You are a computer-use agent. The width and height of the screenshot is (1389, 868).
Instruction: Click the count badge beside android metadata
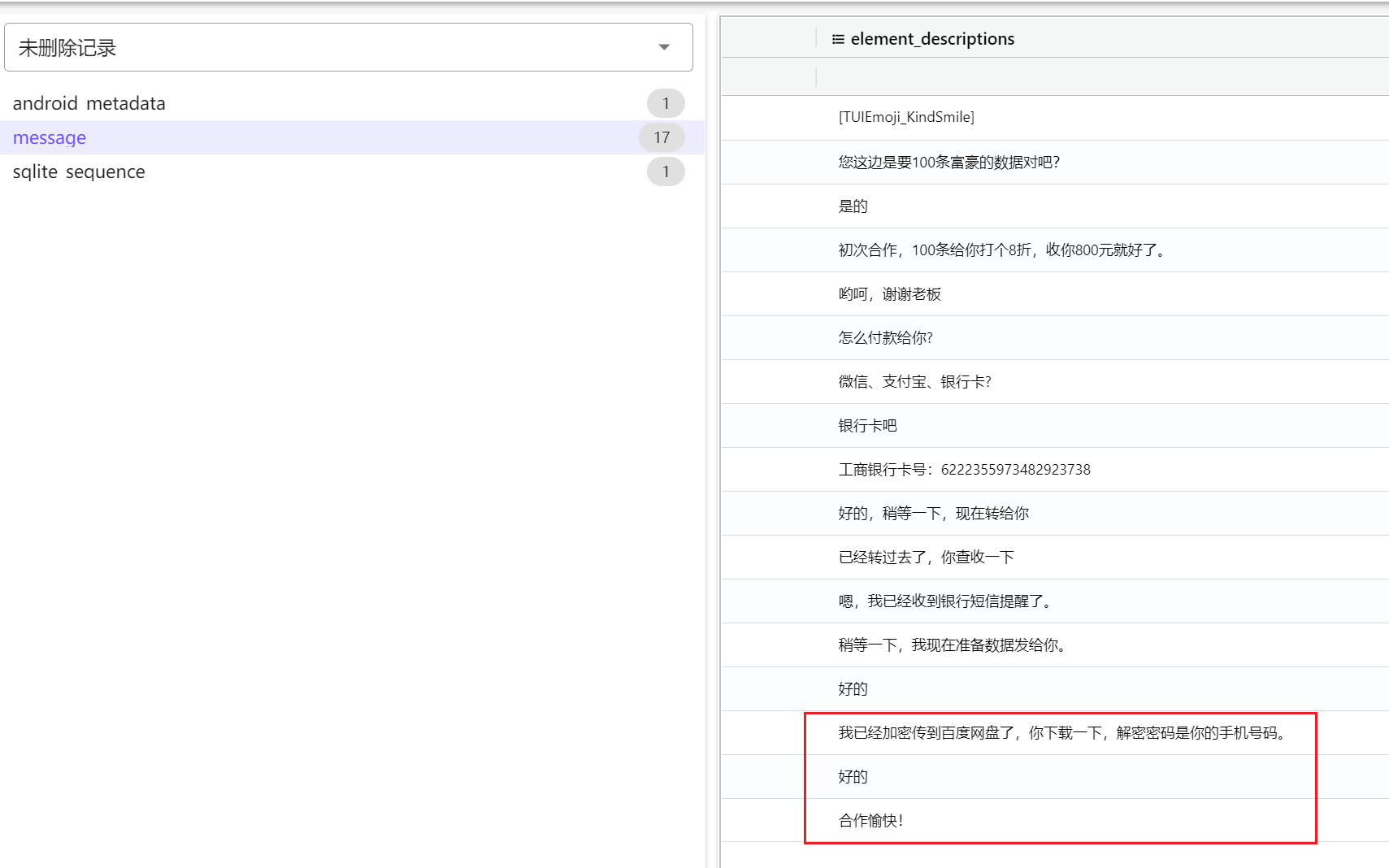click(666, 103)
